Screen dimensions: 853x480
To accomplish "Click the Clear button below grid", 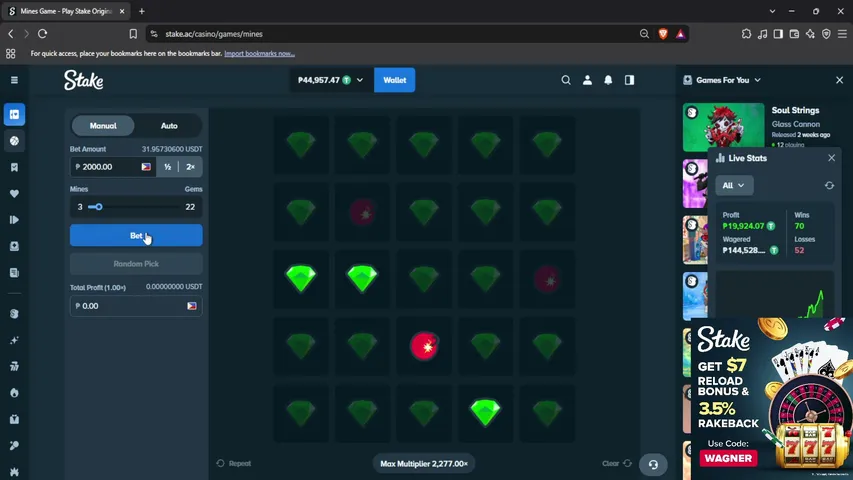I will [617, 464].
